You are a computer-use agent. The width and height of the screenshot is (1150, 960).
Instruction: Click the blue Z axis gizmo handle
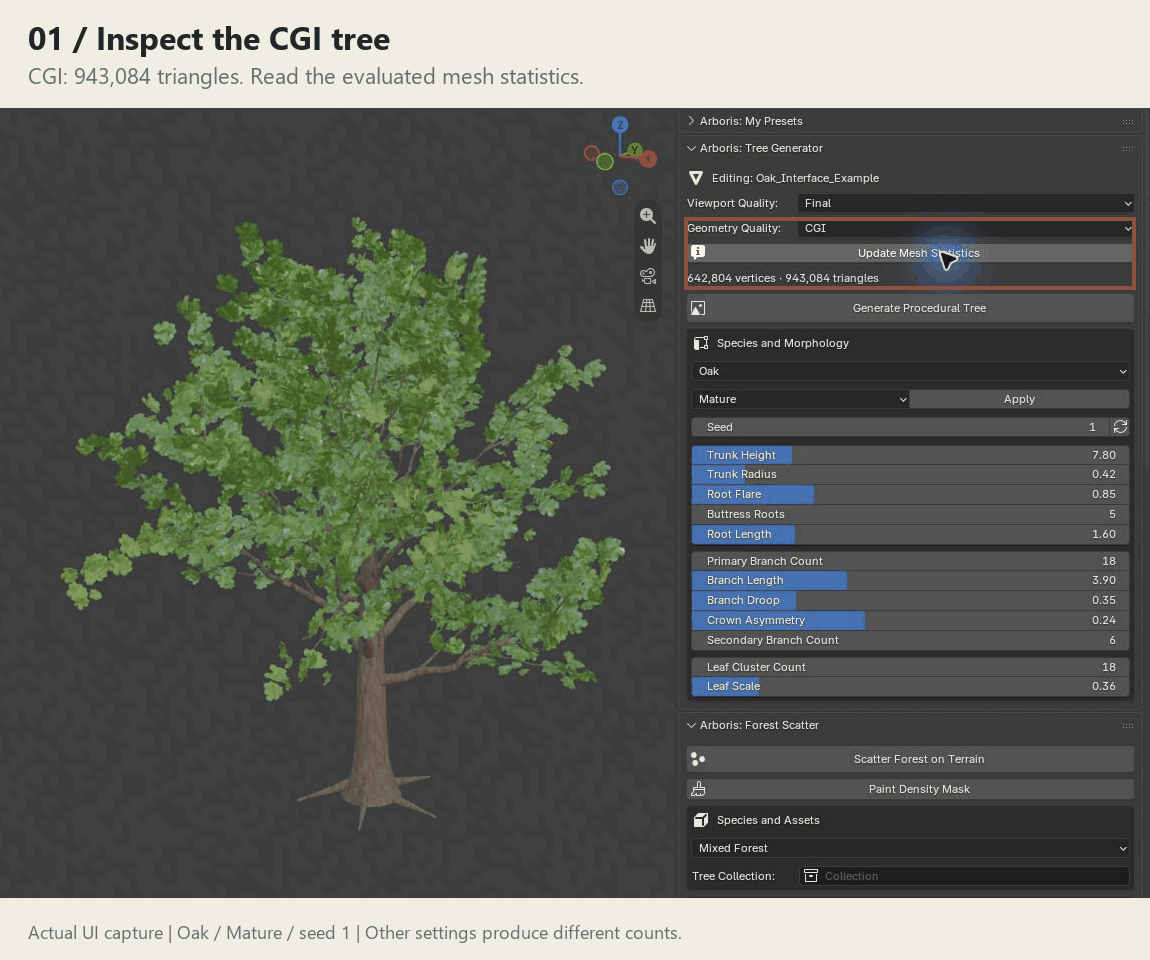tap(620, 125)
